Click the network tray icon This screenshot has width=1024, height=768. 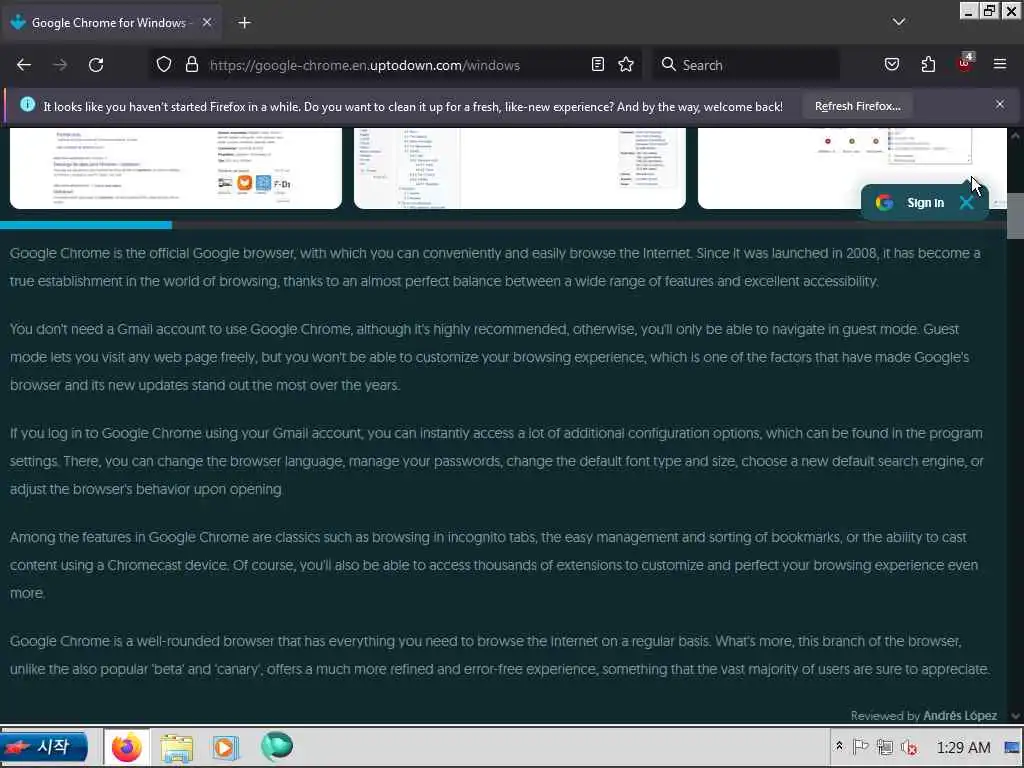[x=885, y=746]
